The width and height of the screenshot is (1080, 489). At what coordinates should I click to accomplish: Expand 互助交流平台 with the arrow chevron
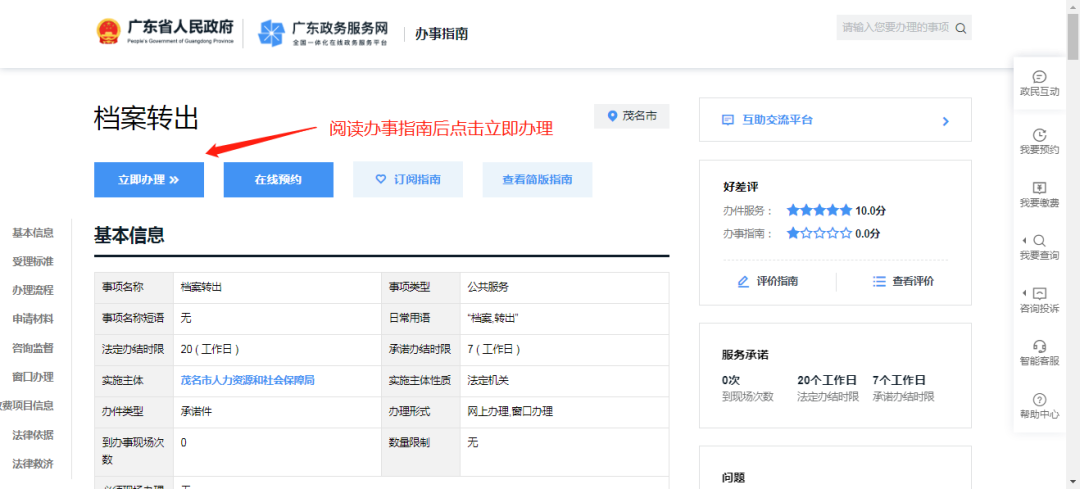(945, 121)
